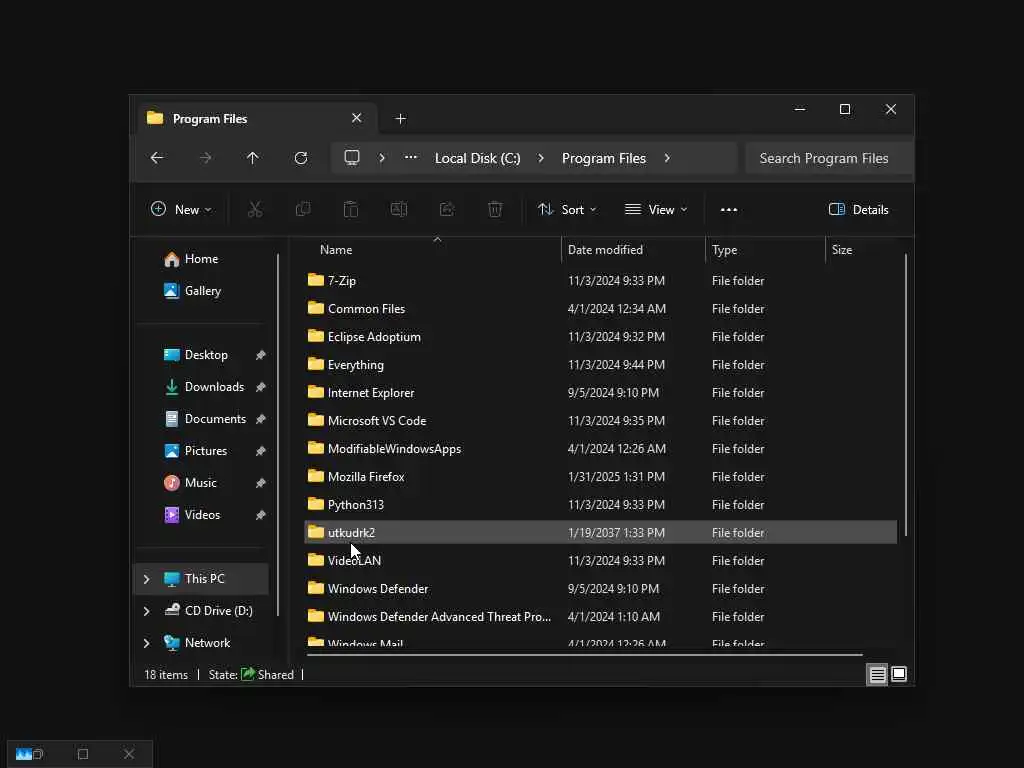
Task: Select the Common Files folder
Action: tap(600, 308)
